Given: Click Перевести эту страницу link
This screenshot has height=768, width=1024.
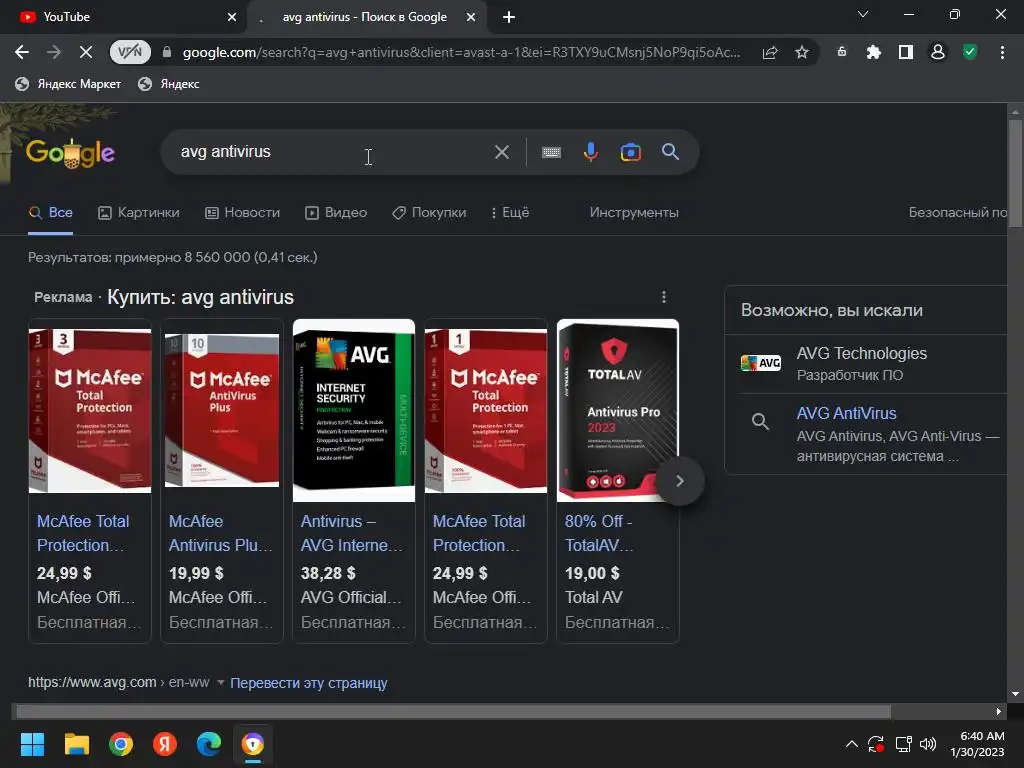Looking at the screenshot, I should coord(308,683).
